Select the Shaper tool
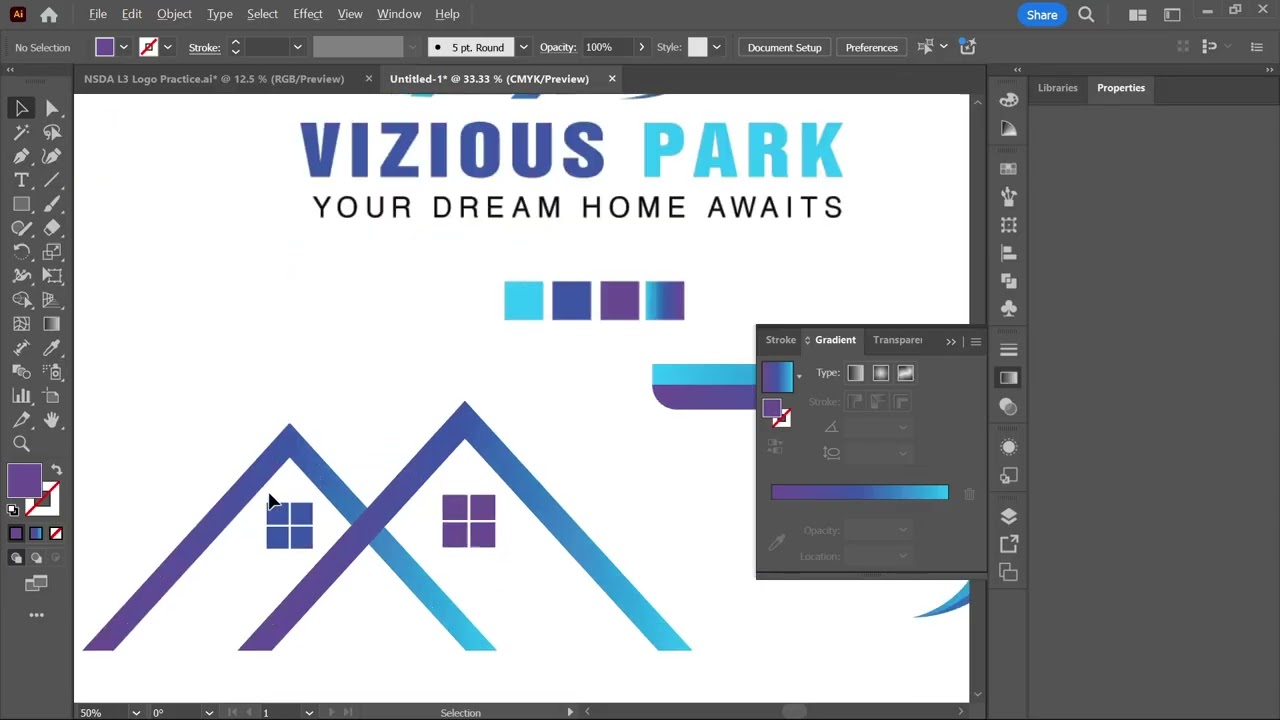 [x=21, y=228]
